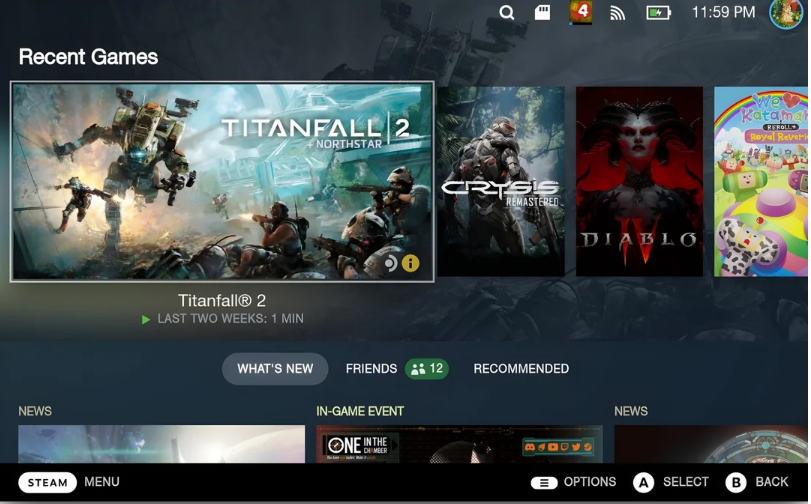Switch to the WHAT'S NEW tab
Viewport: 811px width, 504px height.
pyautogui.click(x=275, y=369)
